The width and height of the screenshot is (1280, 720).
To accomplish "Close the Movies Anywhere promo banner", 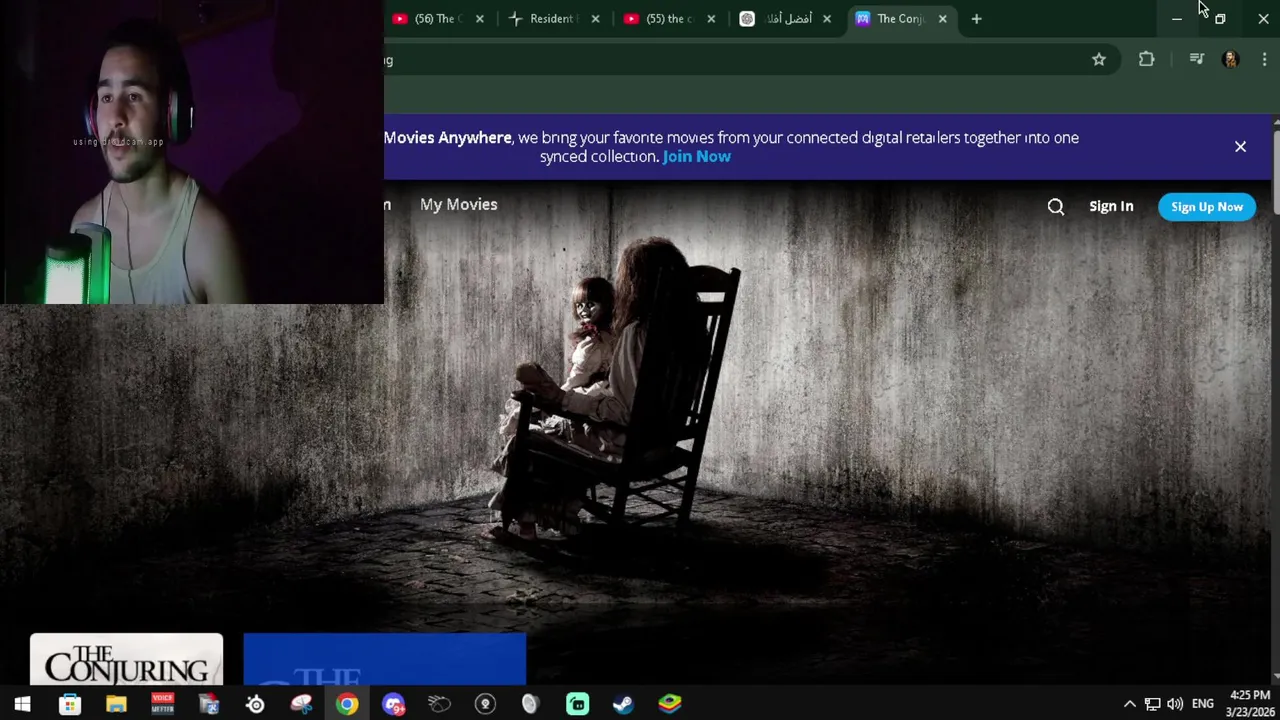I will coord(1240,147).
